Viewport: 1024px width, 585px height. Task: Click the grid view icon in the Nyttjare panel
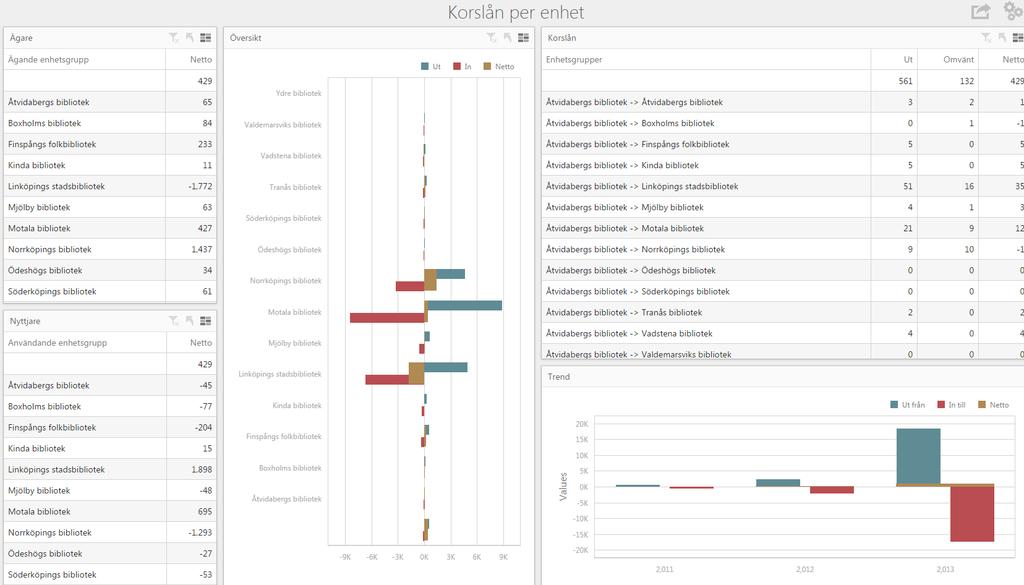tap(206, 321)
